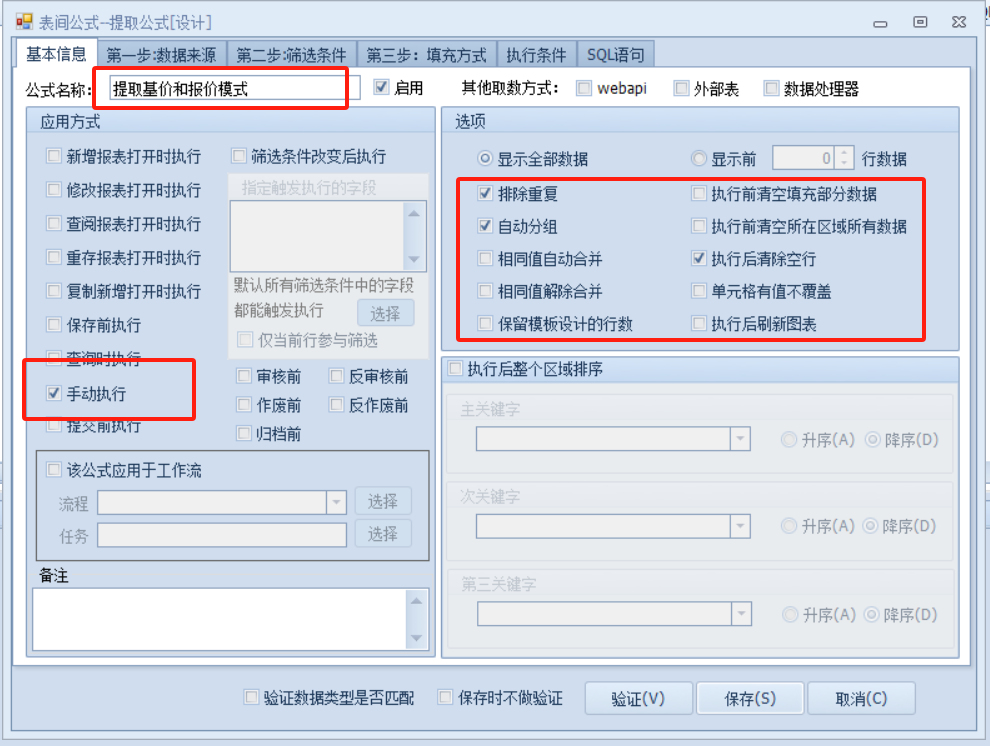Click the 取消(C) button
The width and height of the screenshot is (990, 746).
point(860,699)
